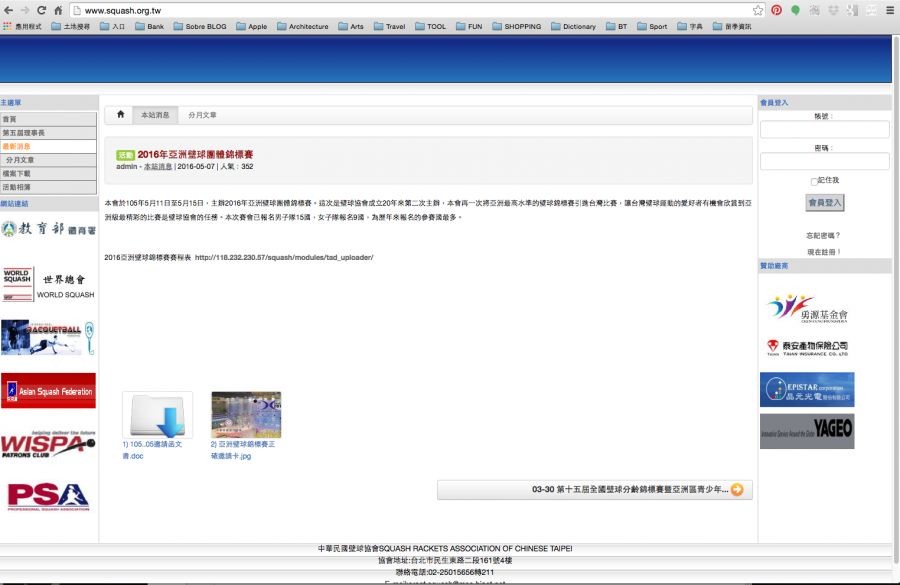
Task: Click the 本站消息 category link under the title
Action: [x=158, y=166]
